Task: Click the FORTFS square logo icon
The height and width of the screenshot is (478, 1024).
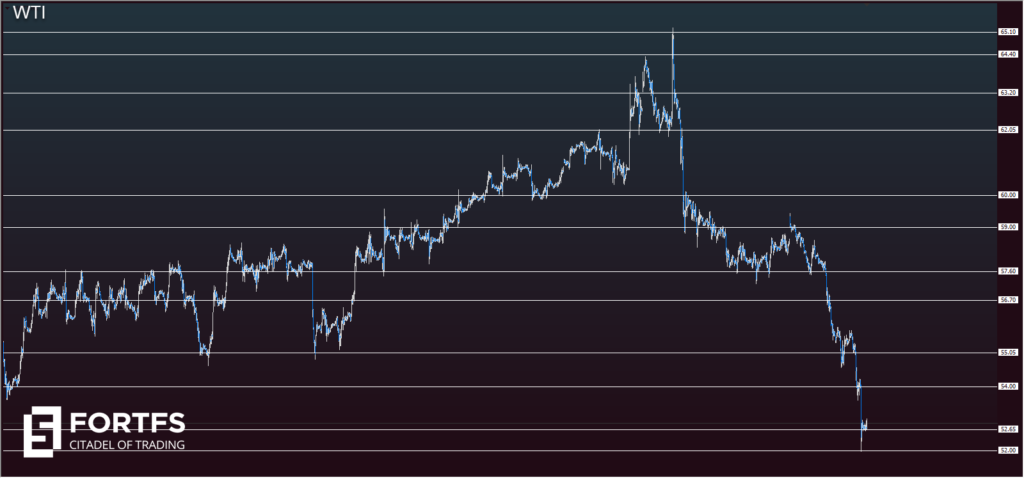Action: click(x=43, y=430)
